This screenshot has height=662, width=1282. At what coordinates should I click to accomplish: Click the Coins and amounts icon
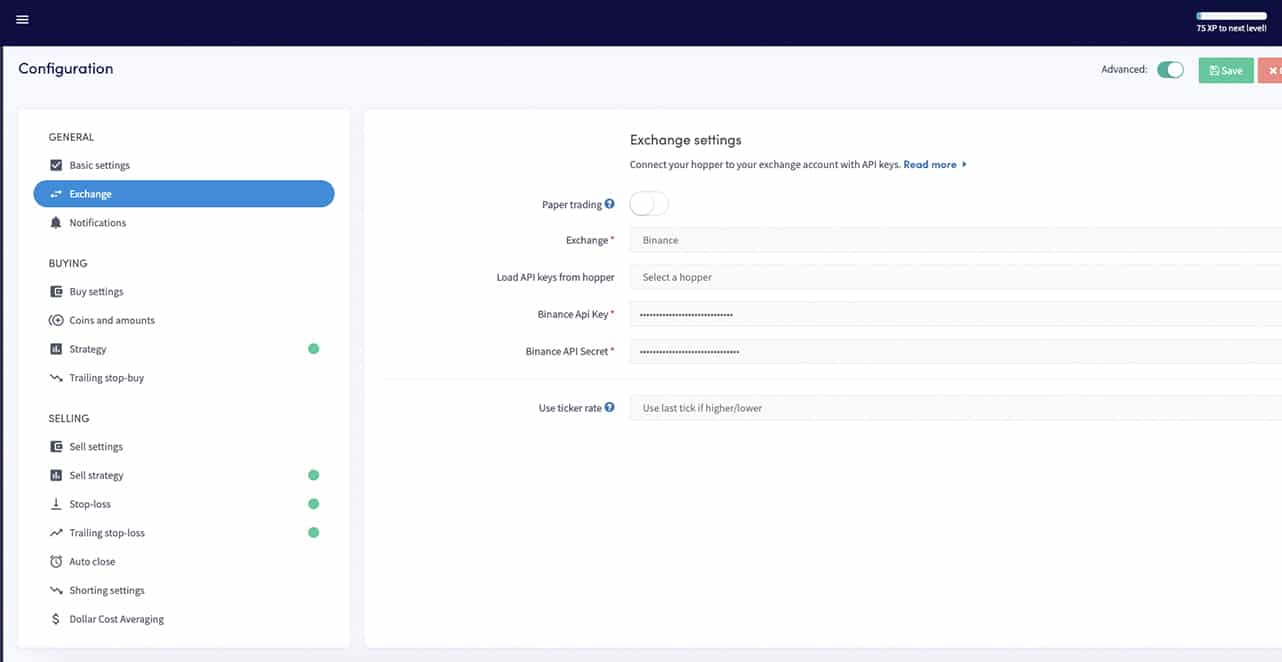coord(56,320)
